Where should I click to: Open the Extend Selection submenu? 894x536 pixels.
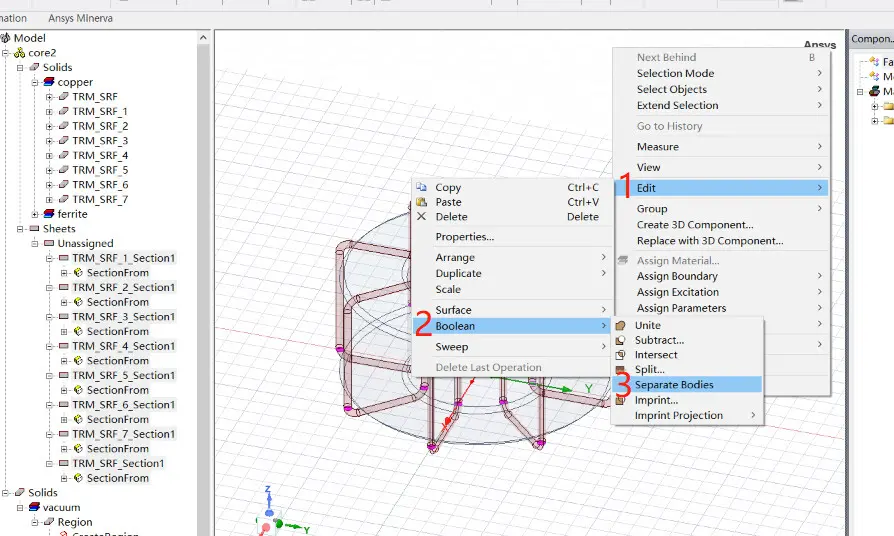(722, 105)
